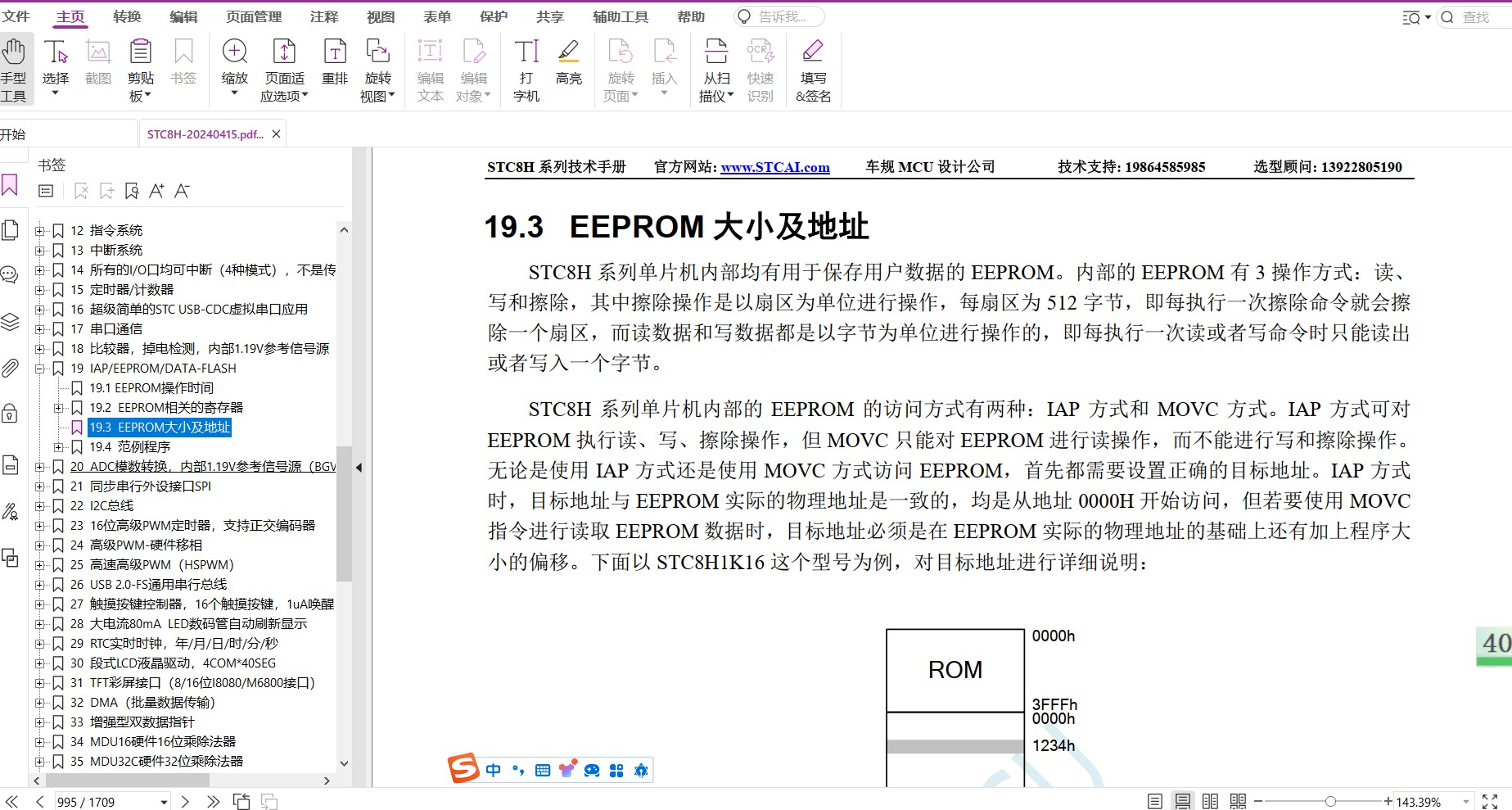This screenshot has height=810, width=1512.
Task: Switch to single page view mode
Action: point(1155,802)
